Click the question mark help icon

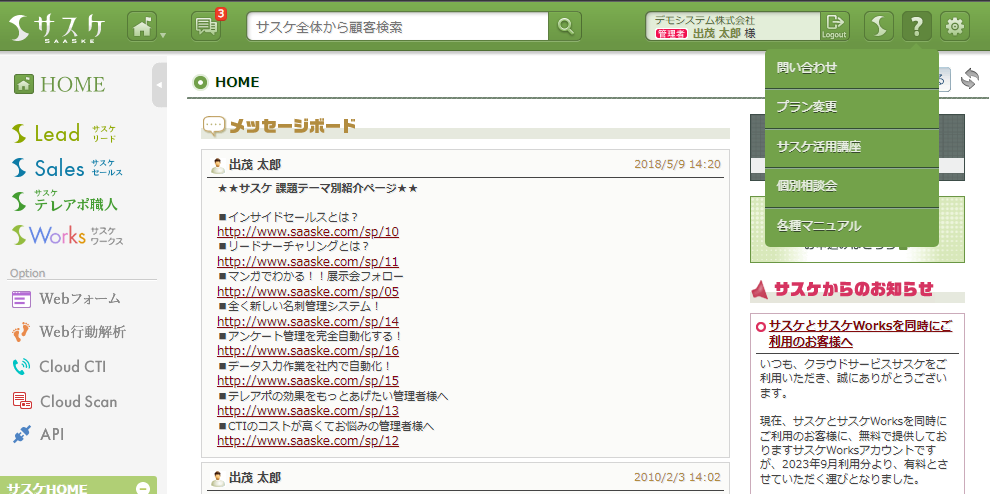tap(916, 27)
